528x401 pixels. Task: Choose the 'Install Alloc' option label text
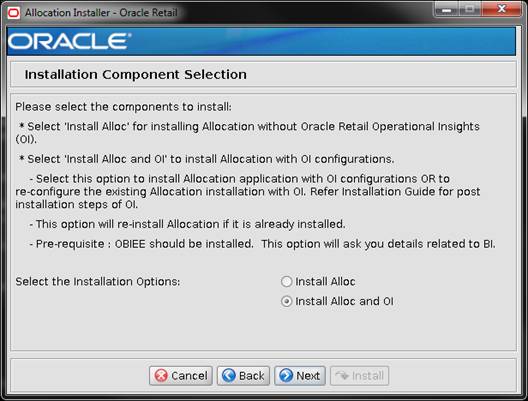(x=325, y=281)
